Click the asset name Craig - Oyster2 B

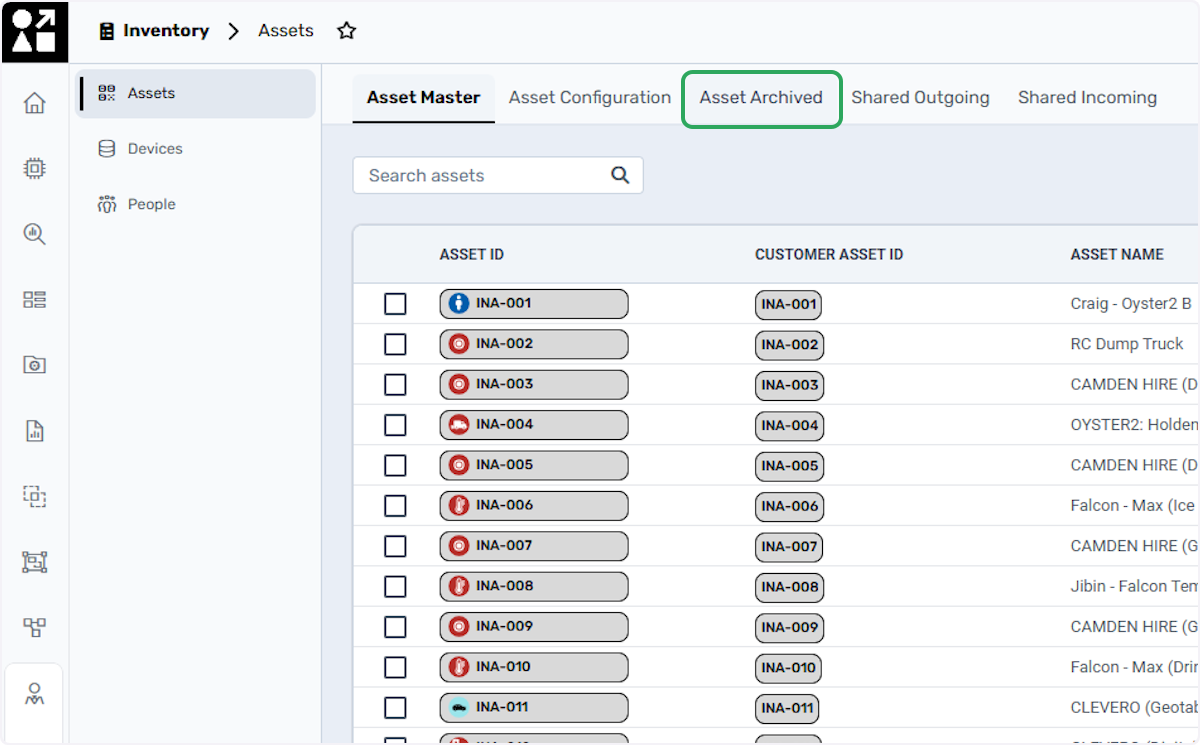pos(1131,303)
